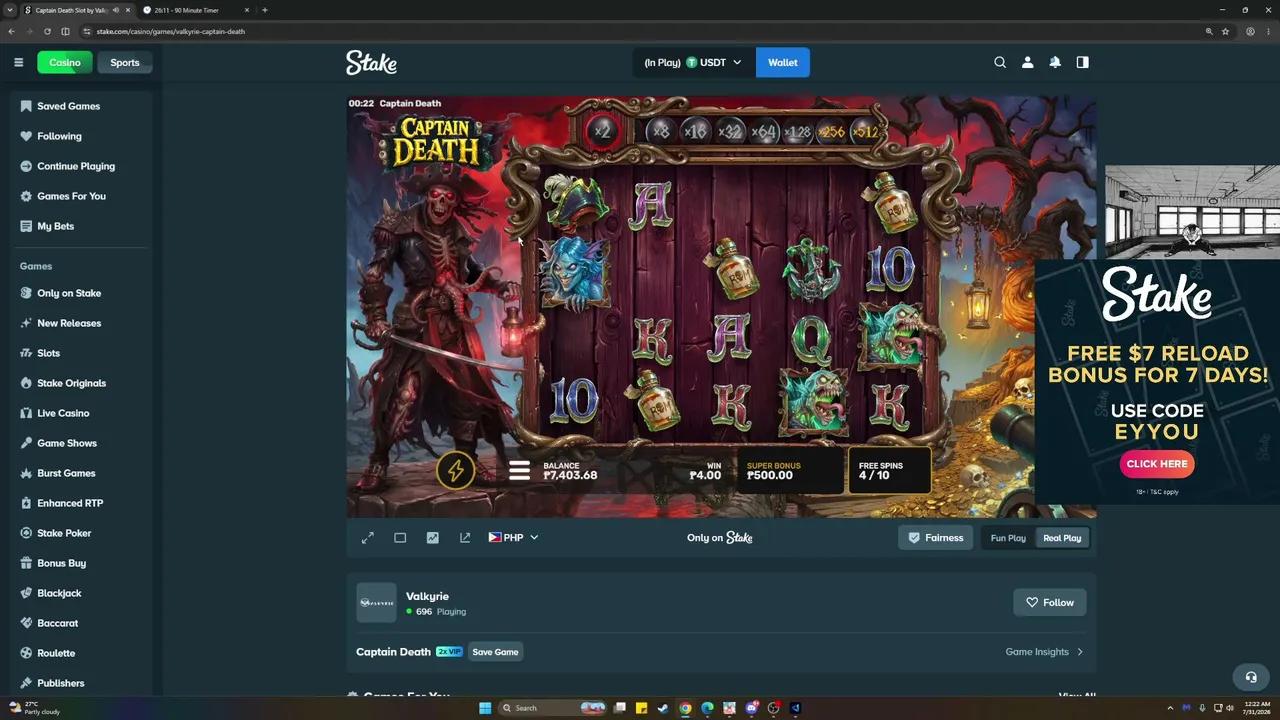Open Continue Playing in sidebar
This screenshot has height=720, width=1280.
click(x=81, y=166)
